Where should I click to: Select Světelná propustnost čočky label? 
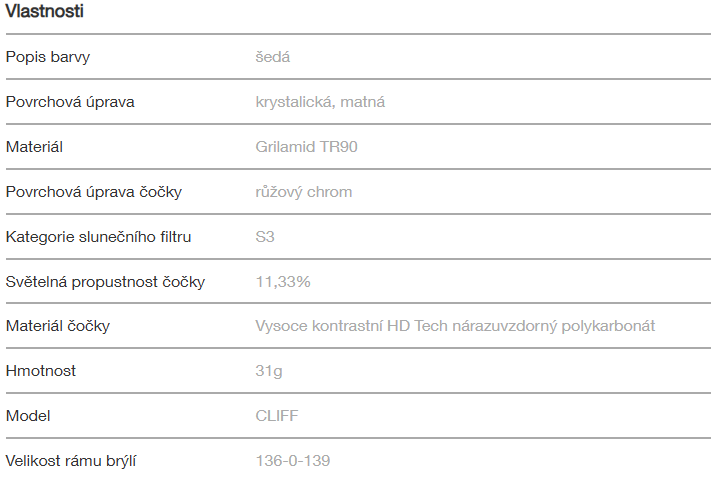[105, 282]
